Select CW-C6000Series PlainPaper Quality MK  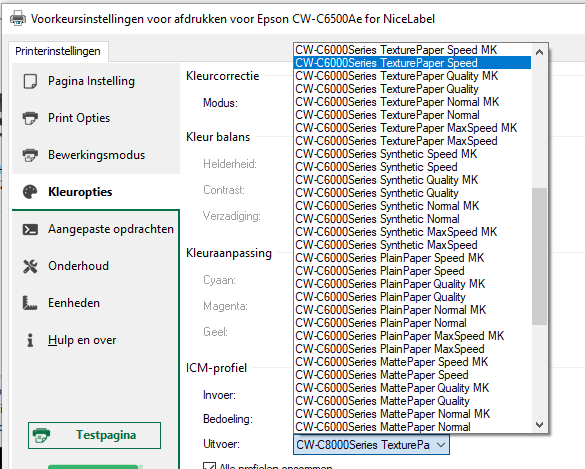[x=413, y=284]
